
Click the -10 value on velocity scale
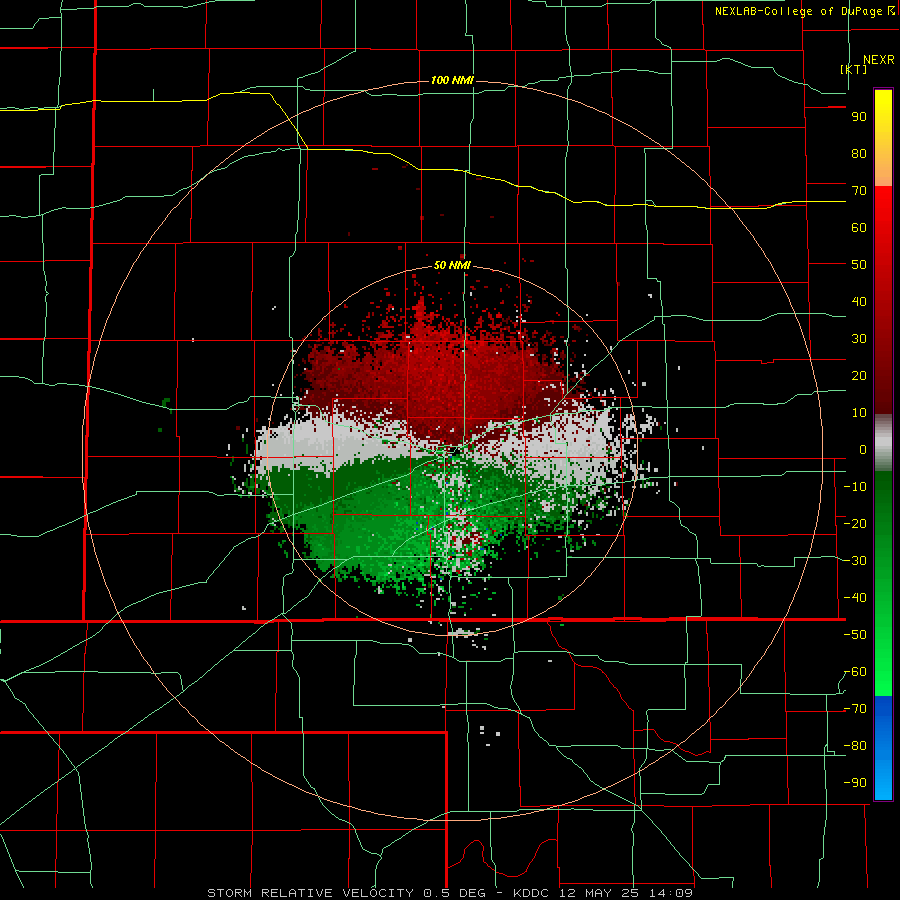(x=855, y=487)
